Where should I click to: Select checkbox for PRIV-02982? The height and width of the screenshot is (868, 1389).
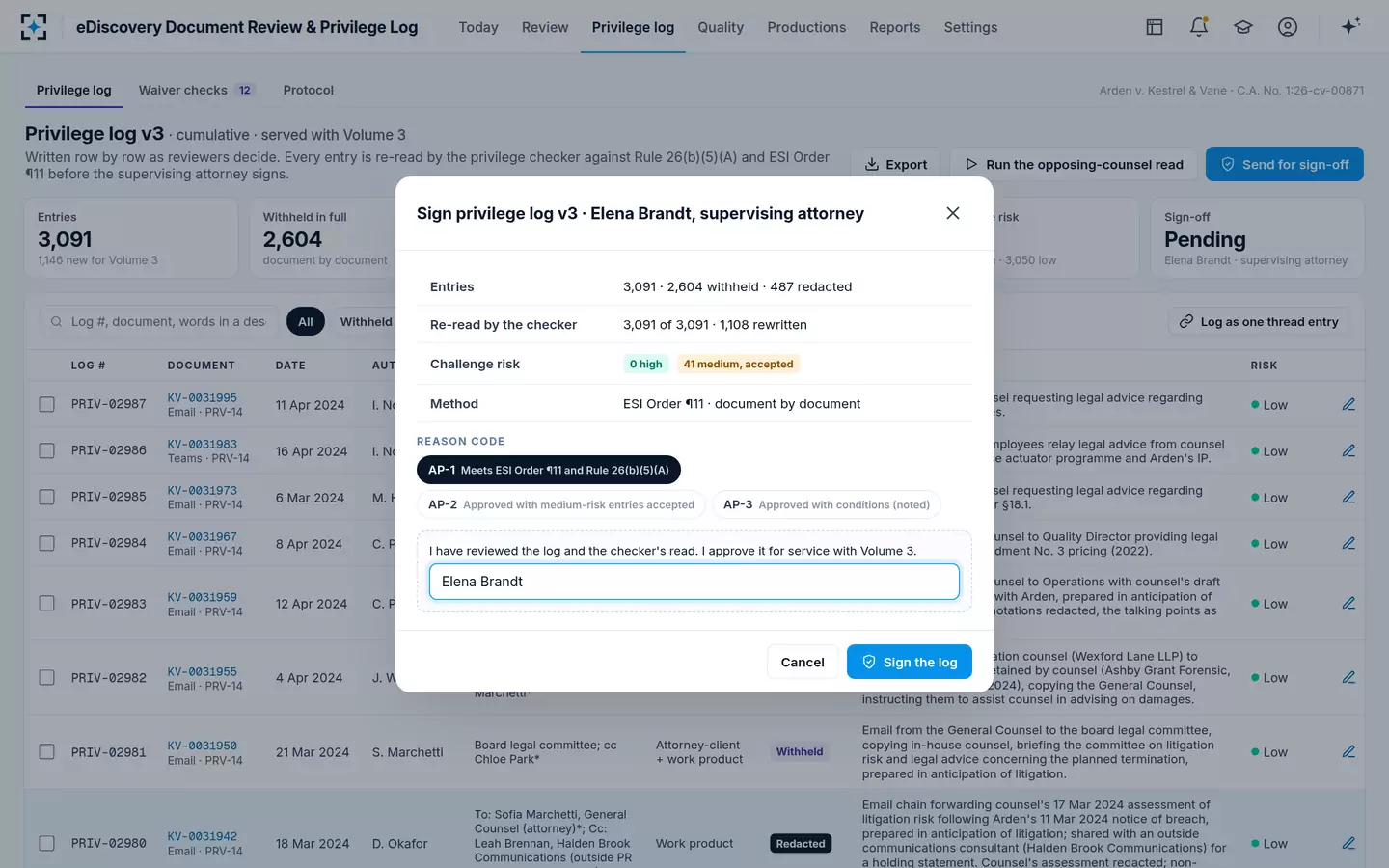click(x=46, y=677)
